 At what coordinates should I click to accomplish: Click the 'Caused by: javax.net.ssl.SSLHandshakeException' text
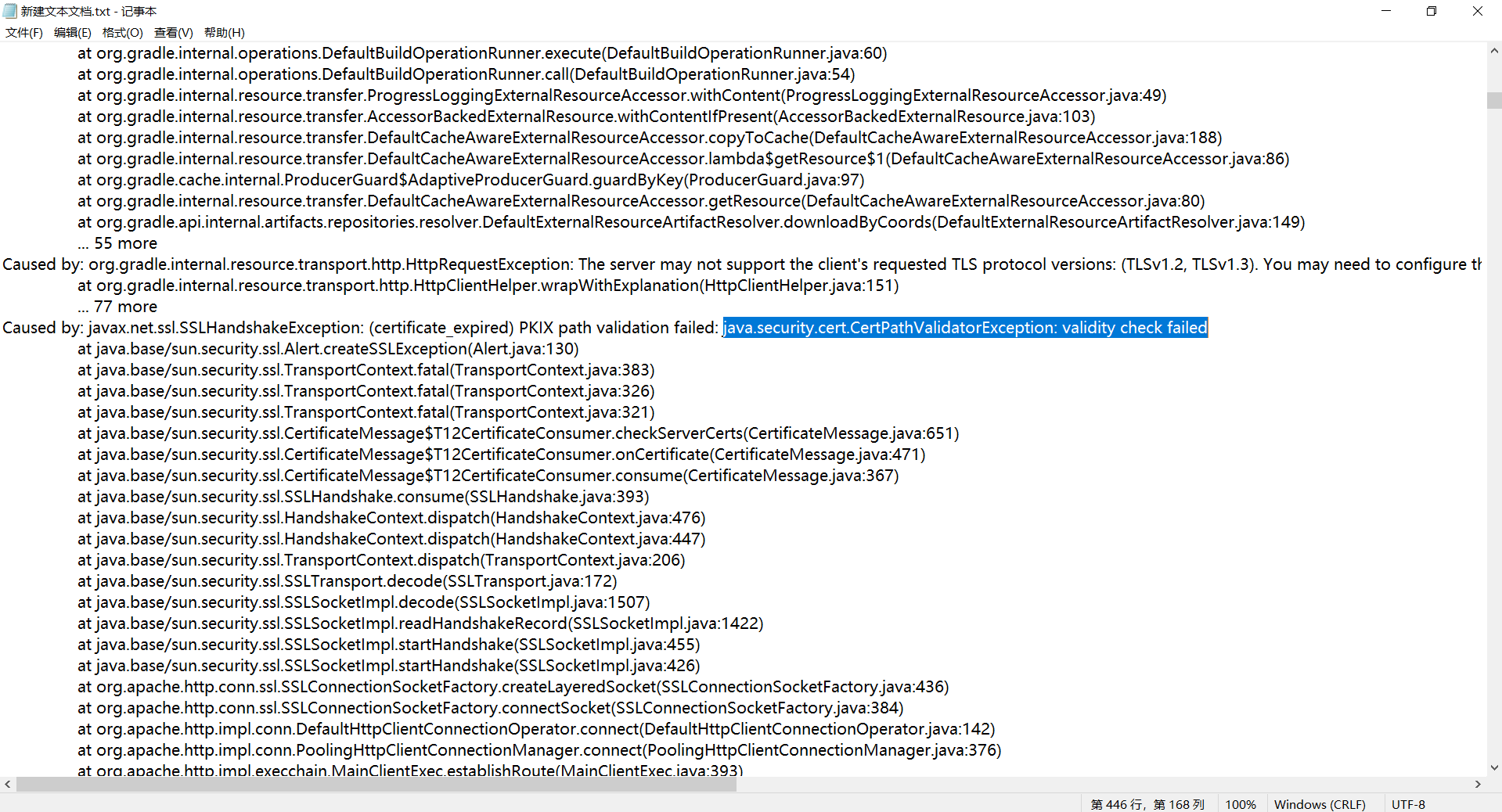(183, 328)
